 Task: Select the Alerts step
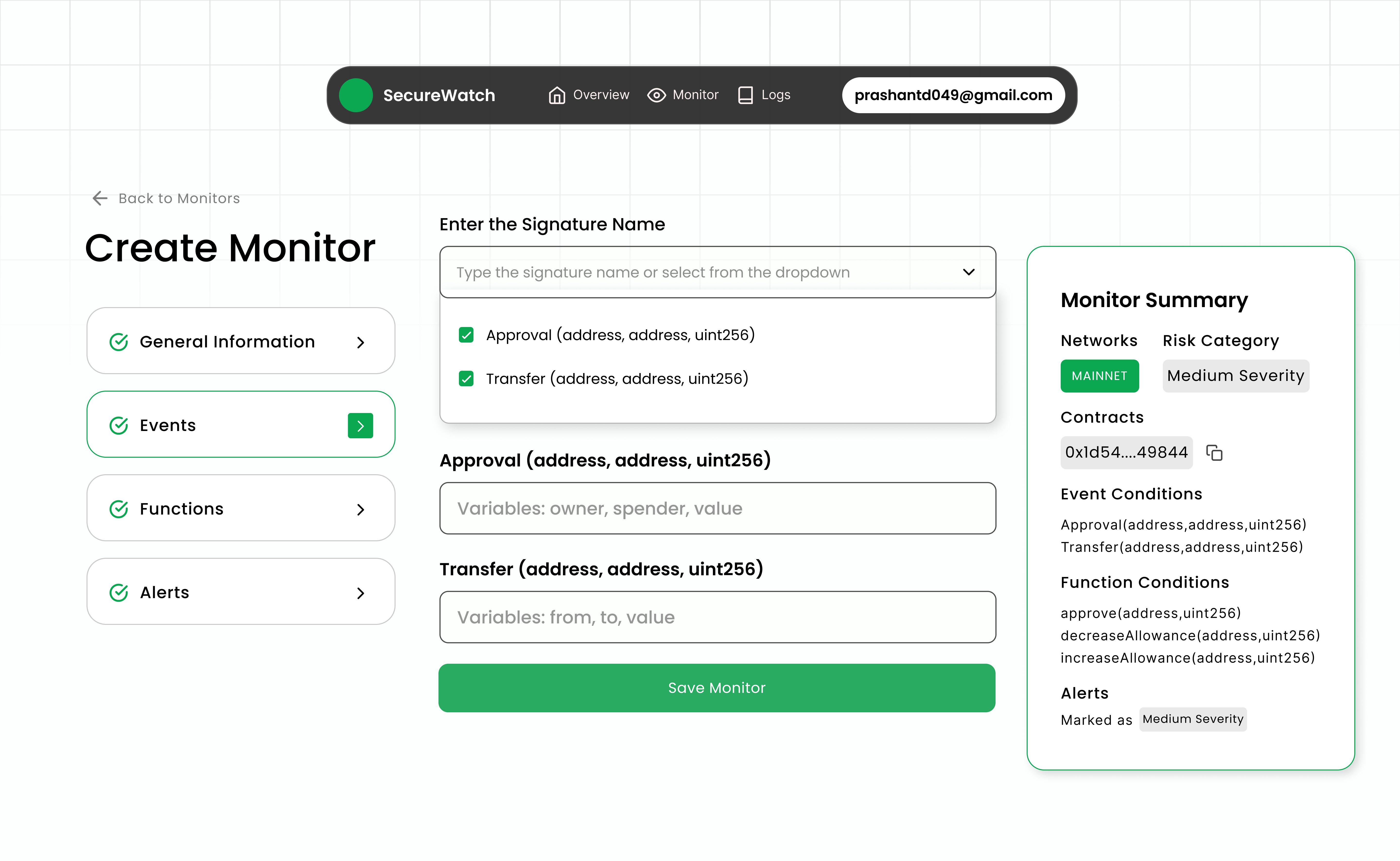(x=240, y=591)
